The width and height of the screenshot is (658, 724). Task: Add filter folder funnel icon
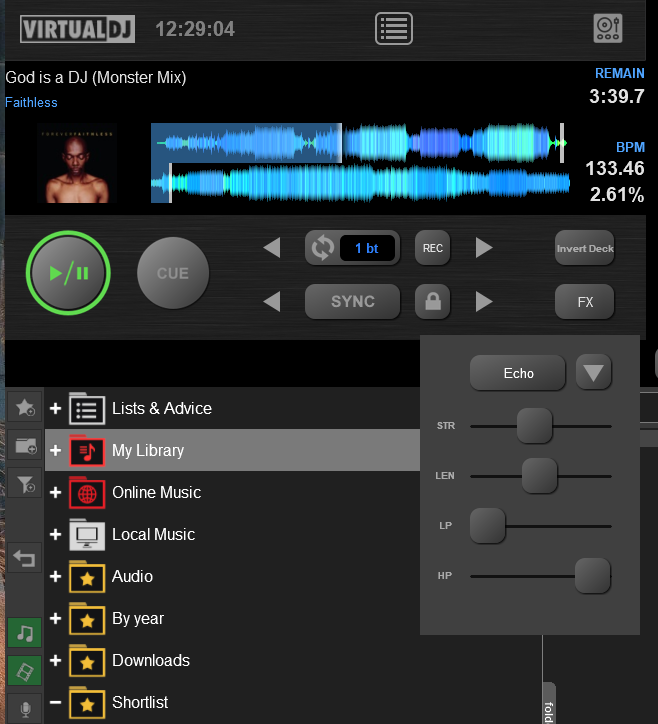(25, 484)
